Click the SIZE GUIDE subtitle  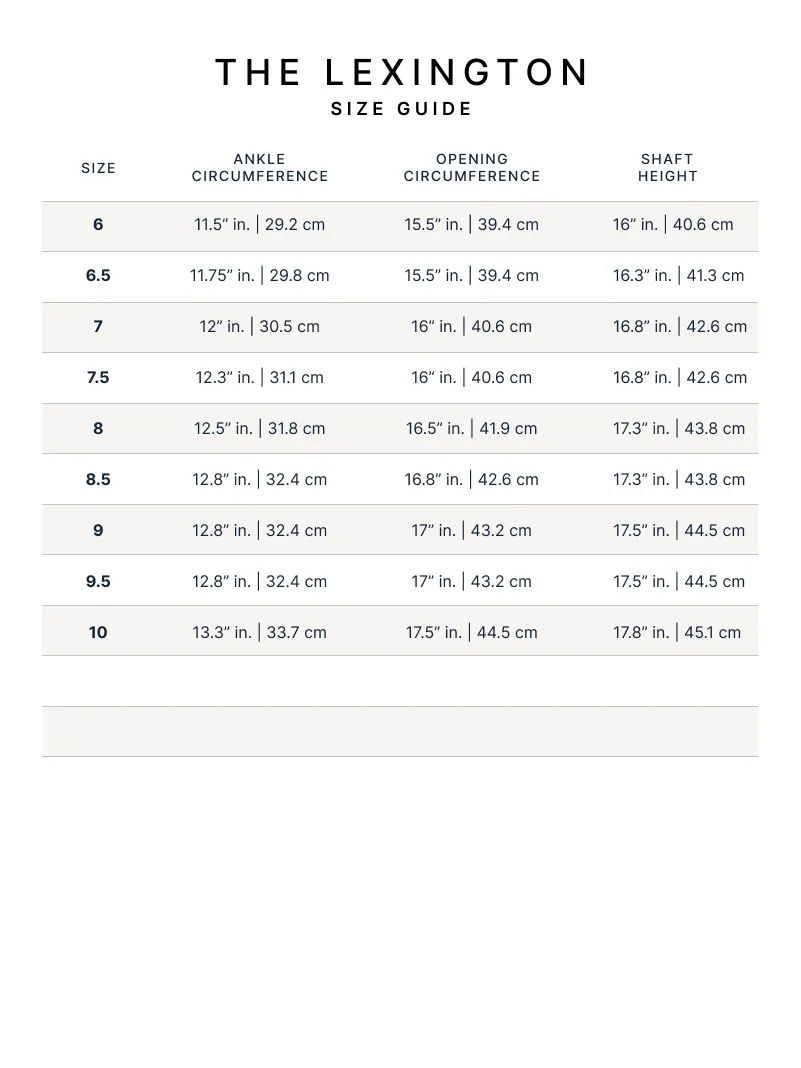(x=401, y=109)
